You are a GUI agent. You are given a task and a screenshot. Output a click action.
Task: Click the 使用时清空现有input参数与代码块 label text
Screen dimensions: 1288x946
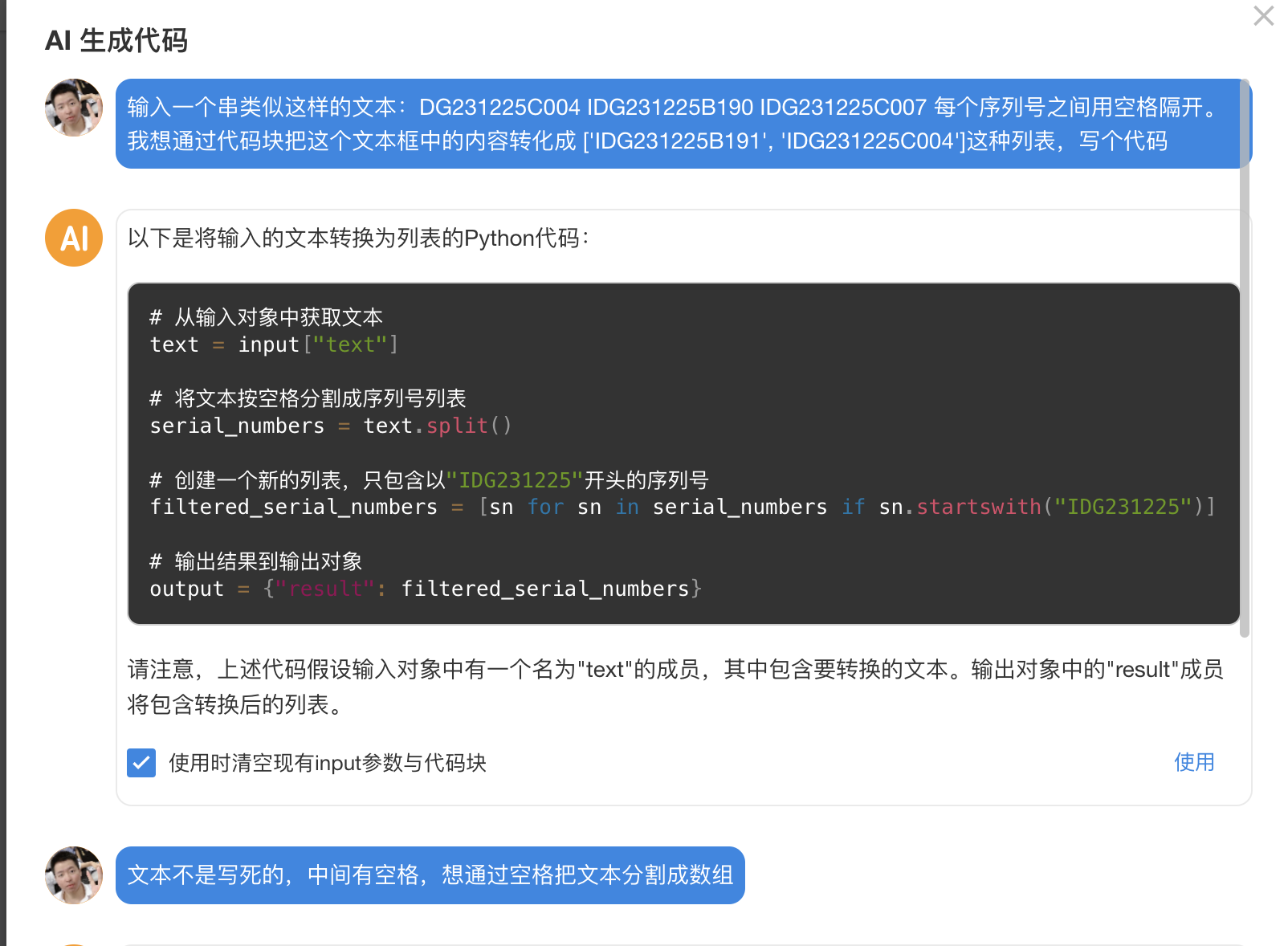tap(327, 763)
